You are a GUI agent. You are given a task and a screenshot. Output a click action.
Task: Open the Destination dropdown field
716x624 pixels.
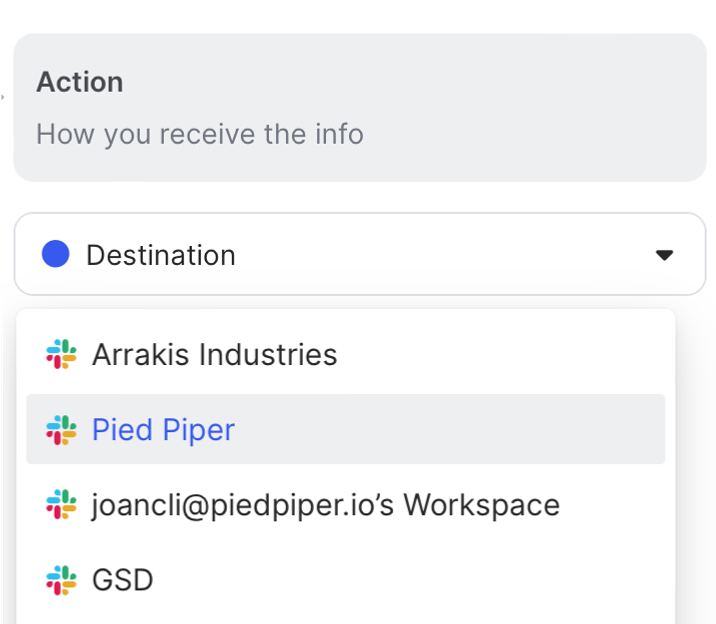pyautogui.click(x=360, y=254)
